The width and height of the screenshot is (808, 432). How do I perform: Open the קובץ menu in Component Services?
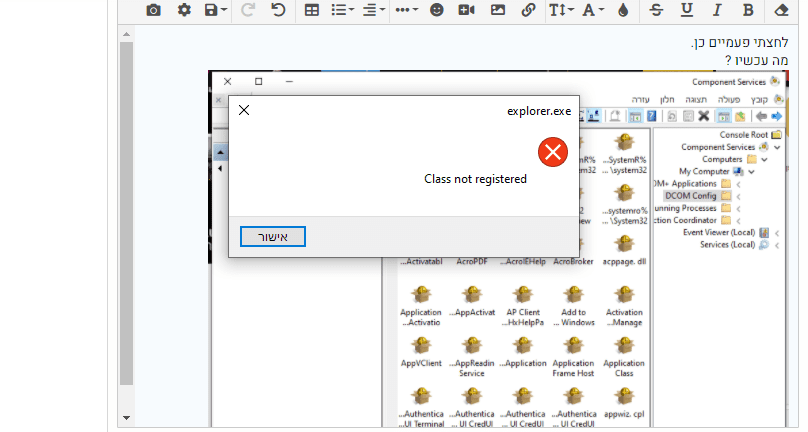(x=759, y=99)
